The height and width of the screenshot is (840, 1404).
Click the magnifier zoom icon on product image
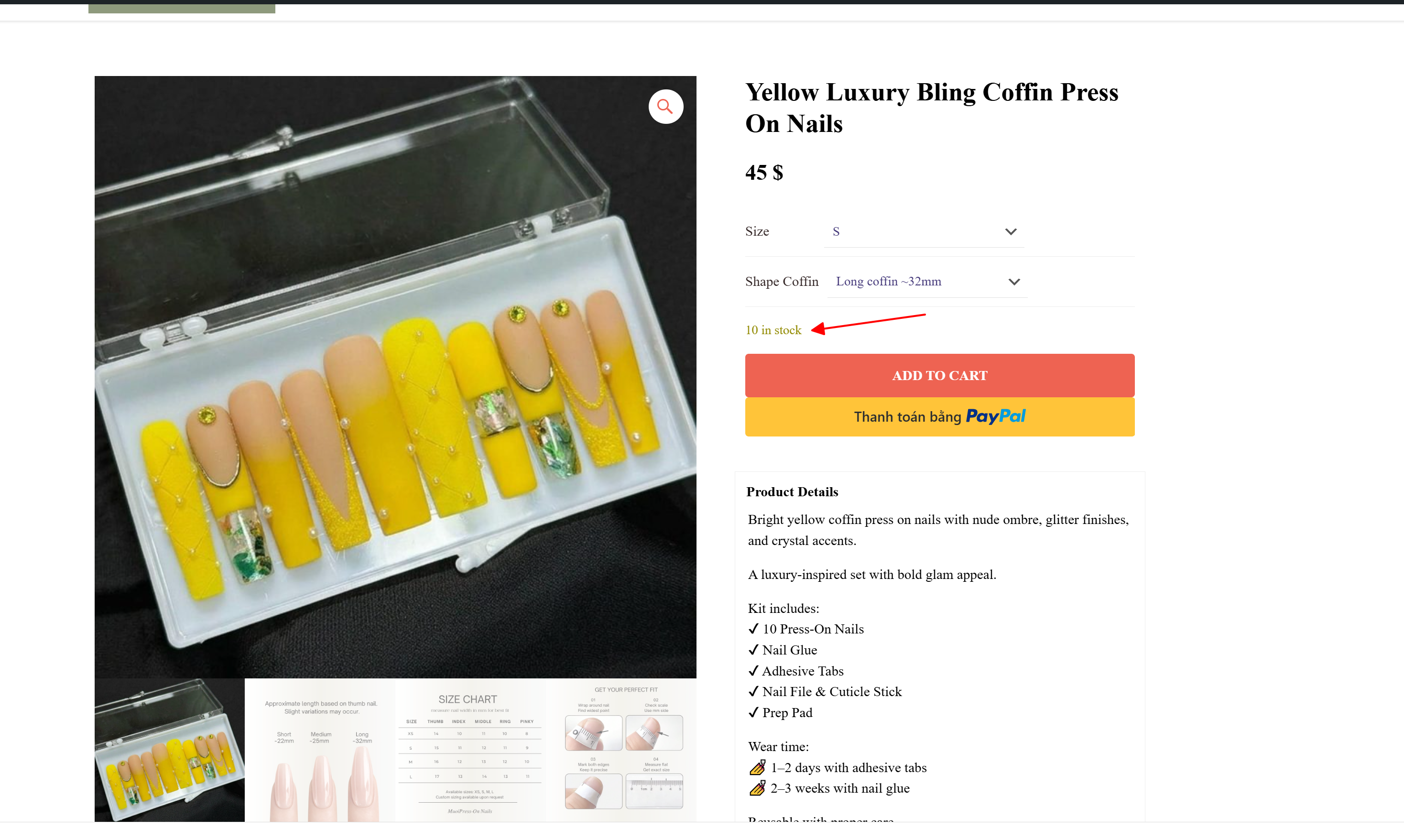(665, 107)
